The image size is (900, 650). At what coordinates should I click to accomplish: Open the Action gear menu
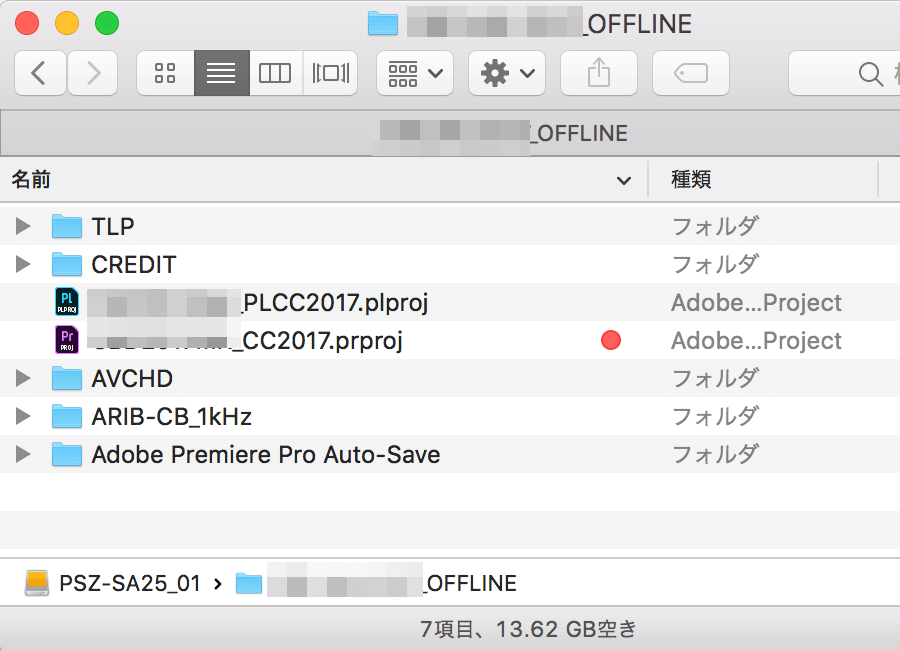[506, 73]
